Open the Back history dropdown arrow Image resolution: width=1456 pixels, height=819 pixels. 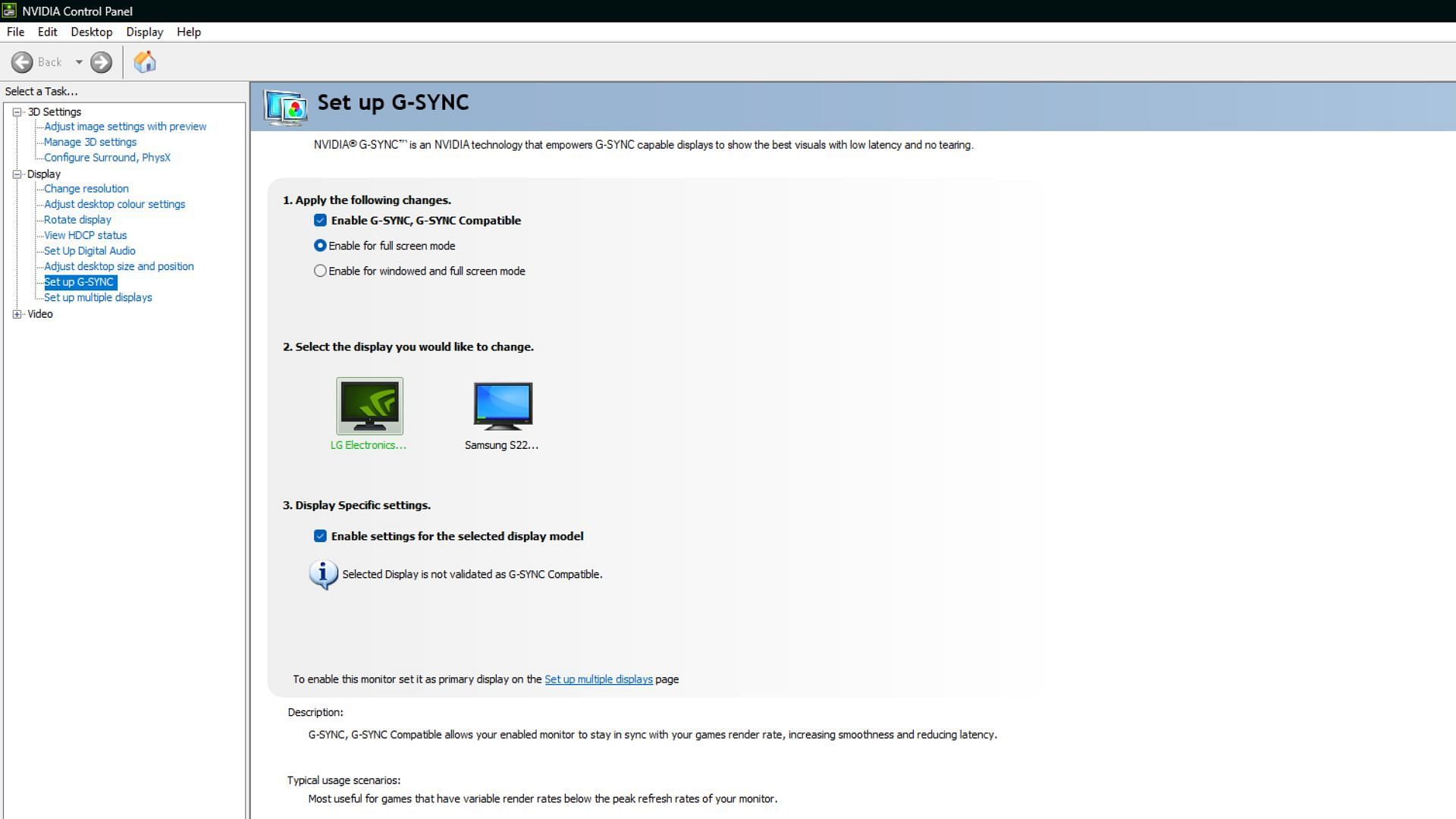tap(79, 62)
